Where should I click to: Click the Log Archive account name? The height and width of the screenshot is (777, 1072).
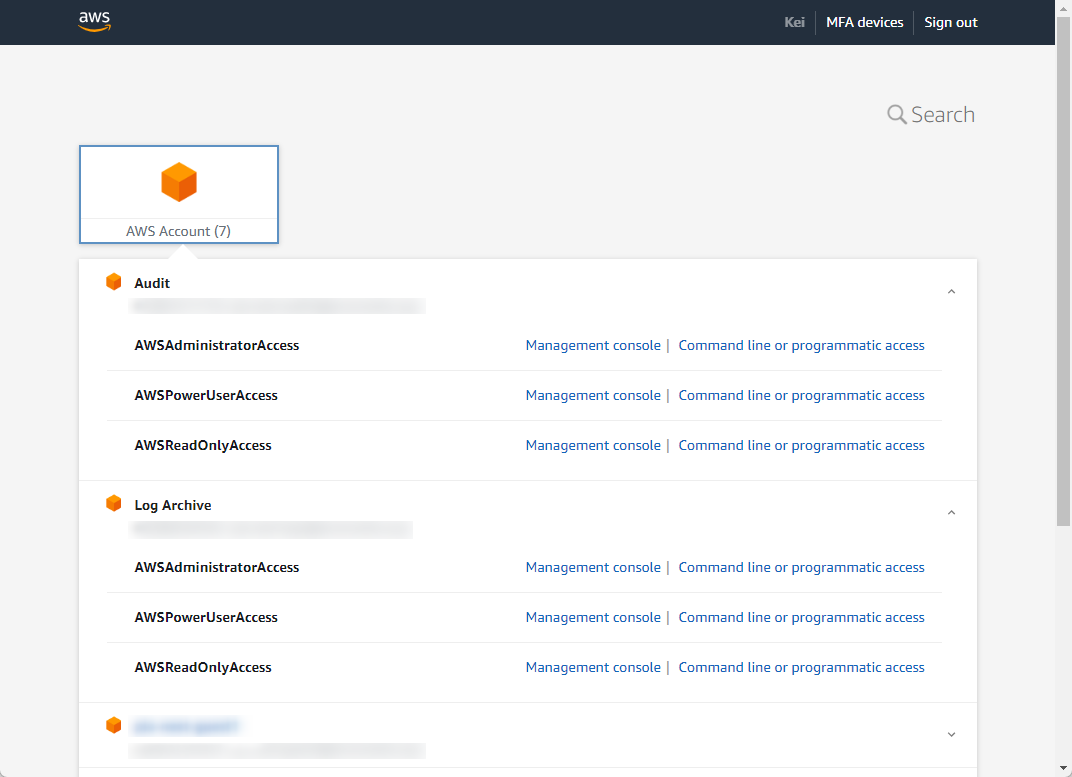click(x=172, y=505)
